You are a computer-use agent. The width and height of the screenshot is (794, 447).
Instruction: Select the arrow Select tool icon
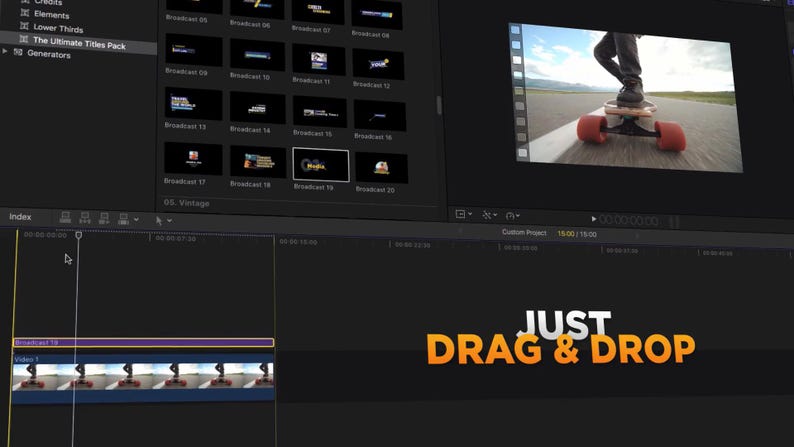159,220
